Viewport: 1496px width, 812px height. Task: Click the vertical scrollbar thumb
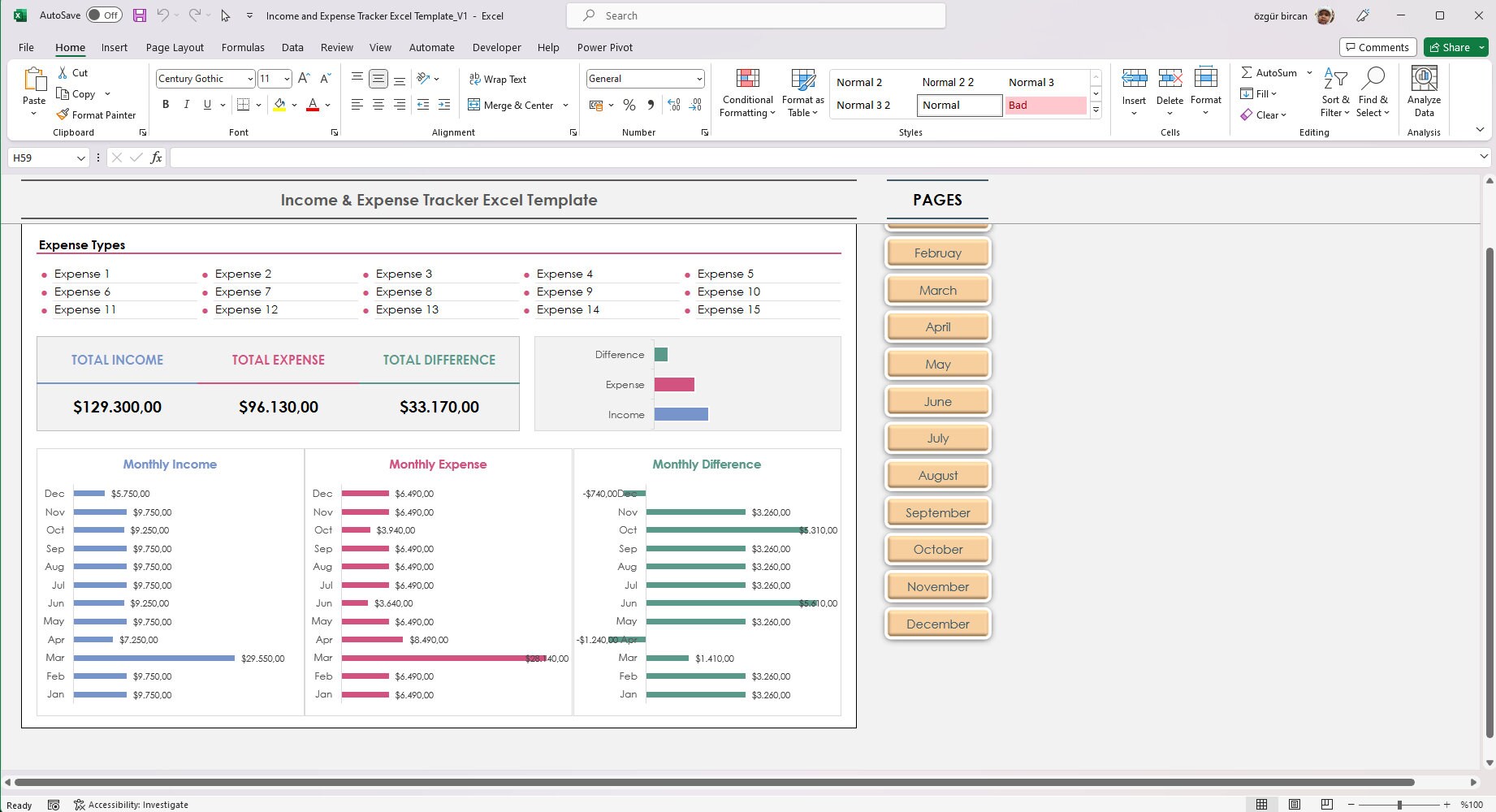pos(1489,492)
